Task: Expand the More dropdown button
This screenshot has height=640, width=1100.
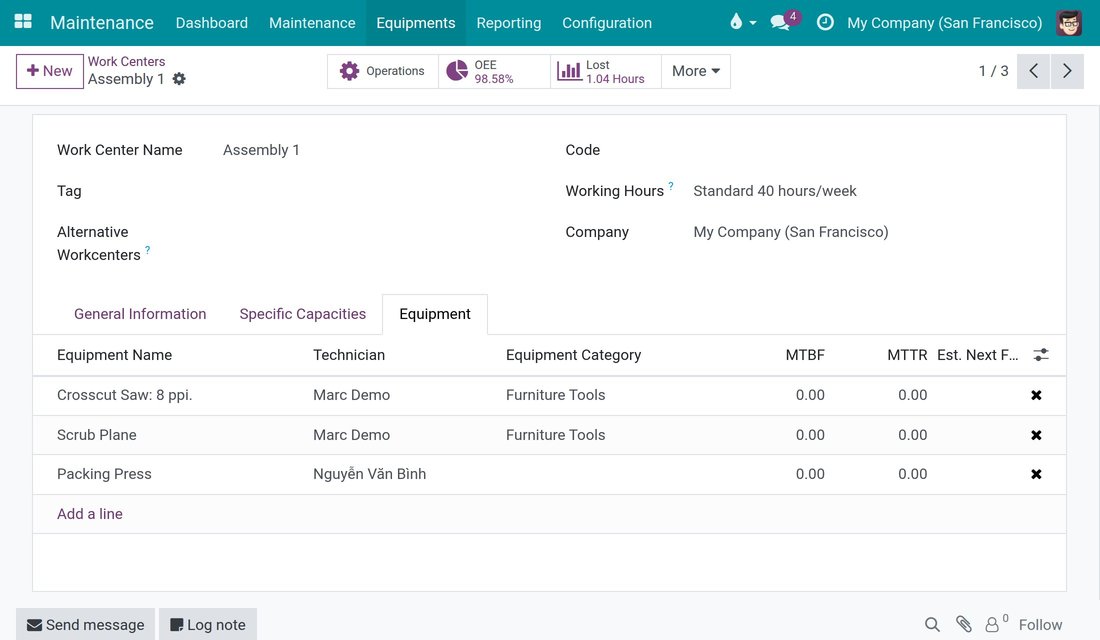Action: coord(696,71)
